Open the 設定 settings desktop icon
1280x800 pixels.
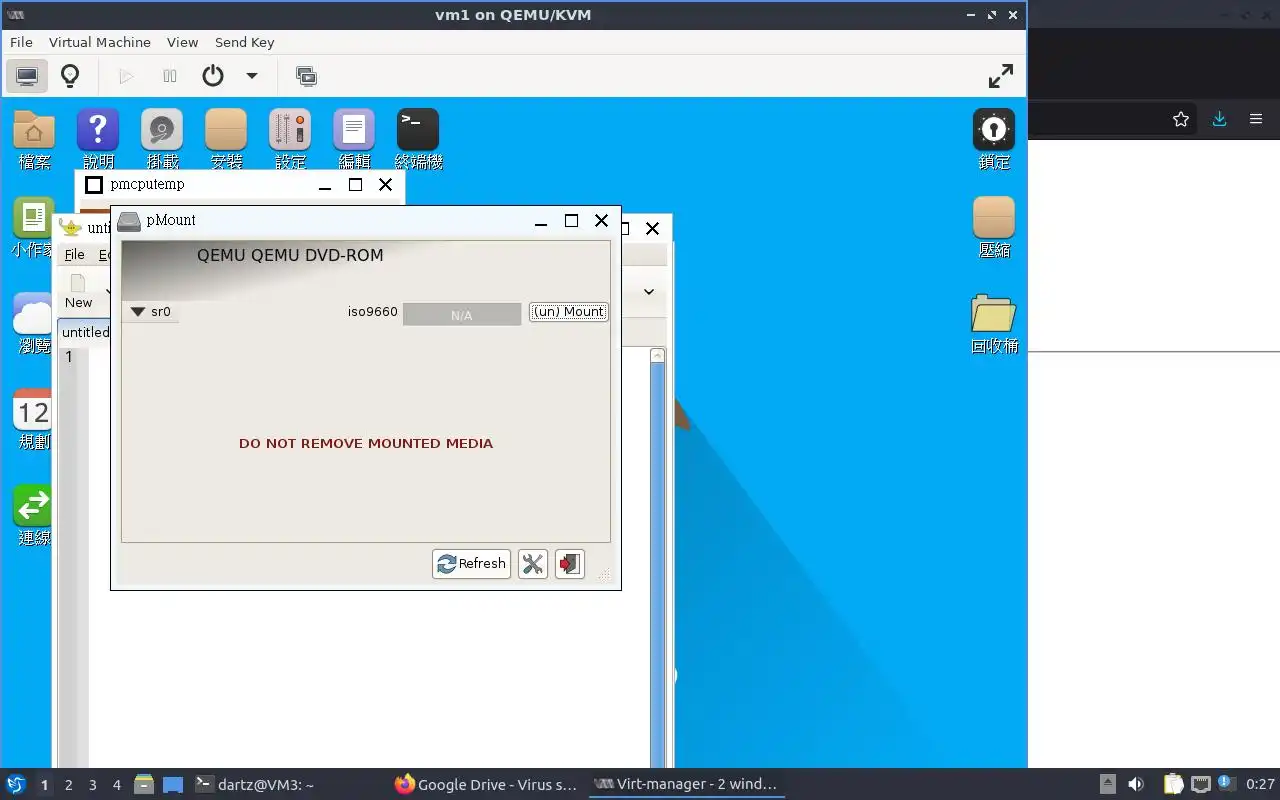pyautogui.click(x=290, y=139)
